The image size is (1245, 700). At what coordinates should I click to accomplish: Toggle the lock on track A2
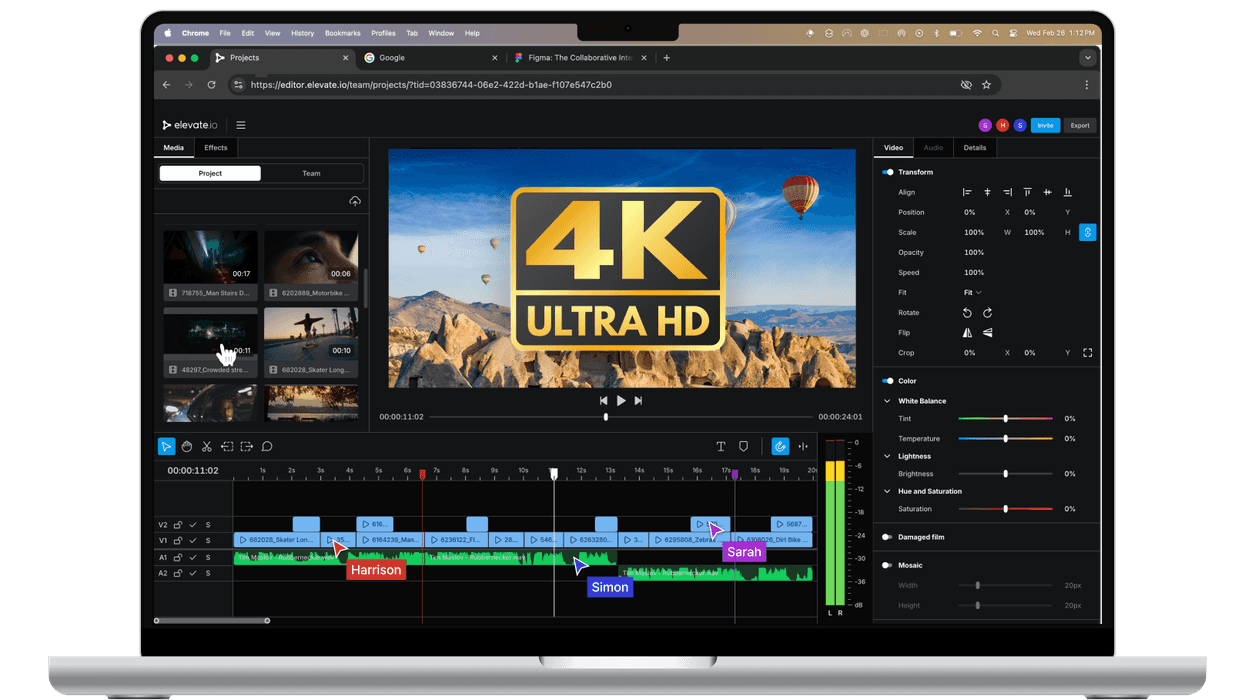[178, 573]
